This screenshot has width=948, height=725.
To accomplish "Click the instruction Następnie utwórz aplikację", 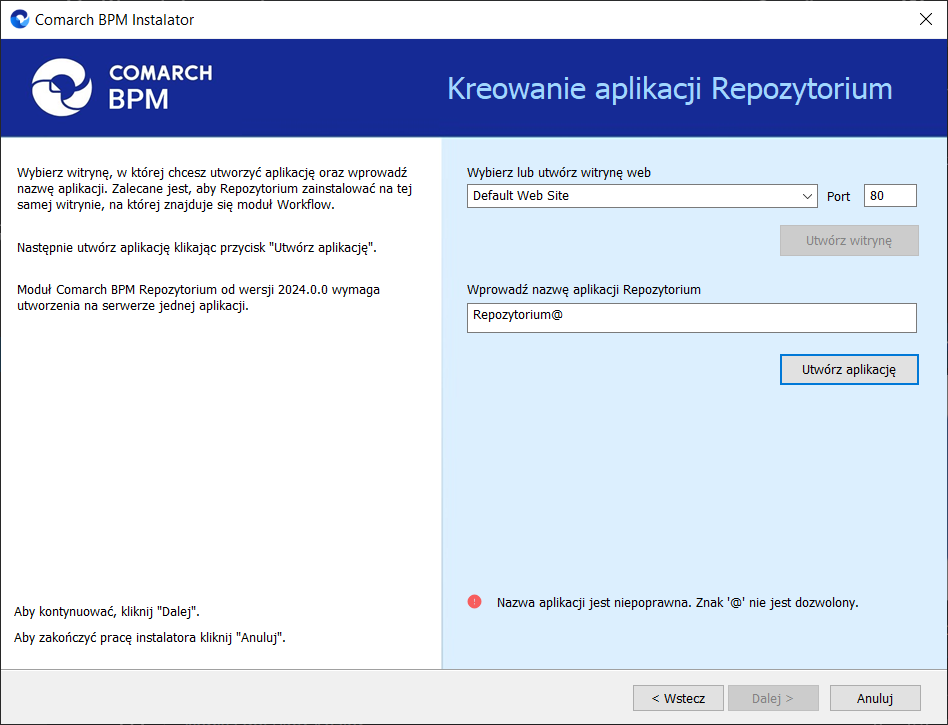I will (196, 248).
